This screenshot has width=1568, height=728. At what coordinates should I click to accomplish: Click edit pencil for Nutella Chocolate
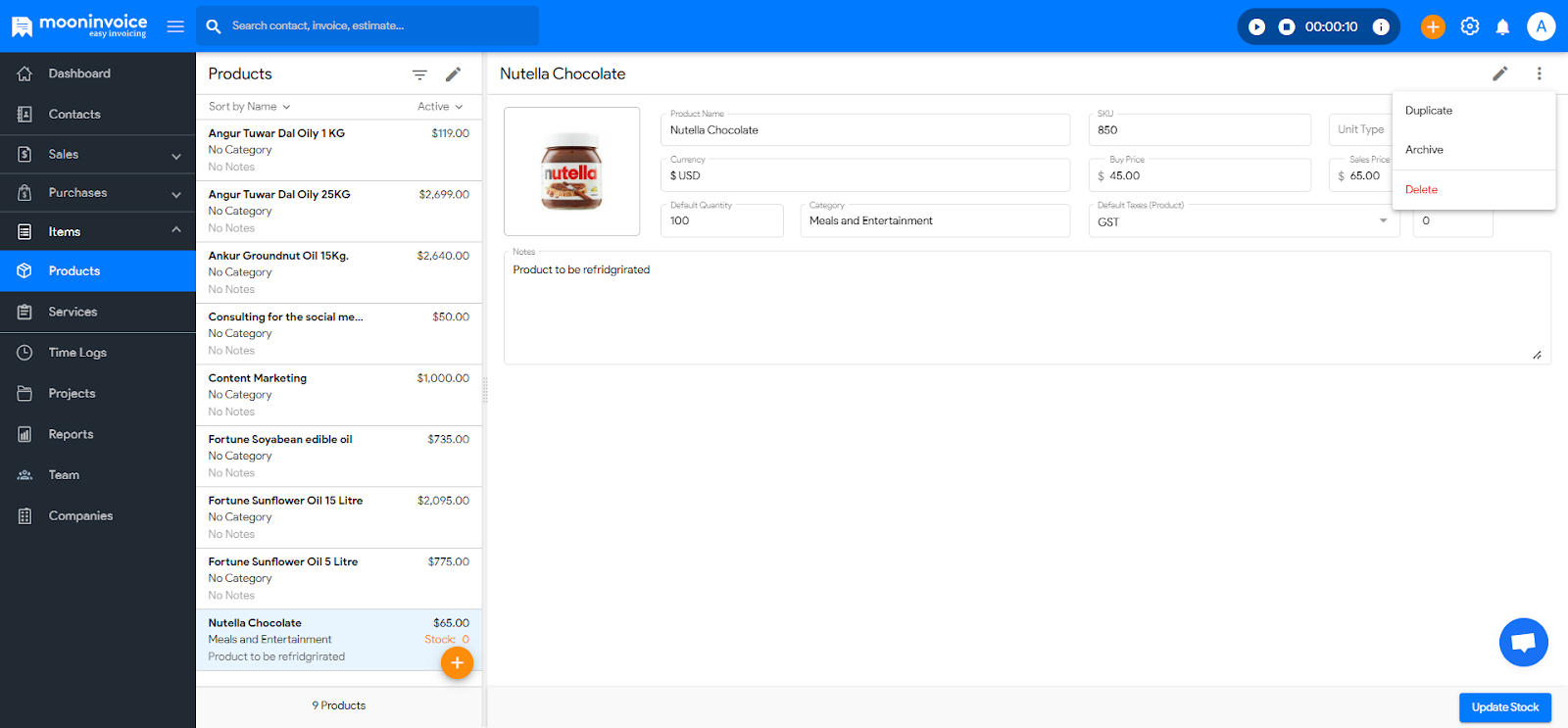coord(1500,73)
